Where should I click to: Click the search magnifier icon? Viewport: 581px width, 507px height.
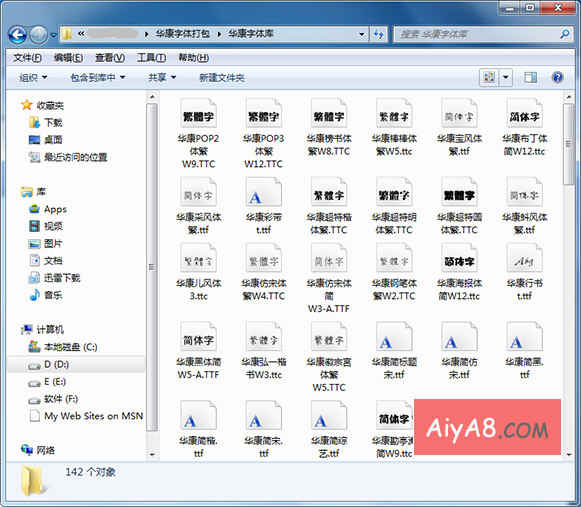pos(564,34)
